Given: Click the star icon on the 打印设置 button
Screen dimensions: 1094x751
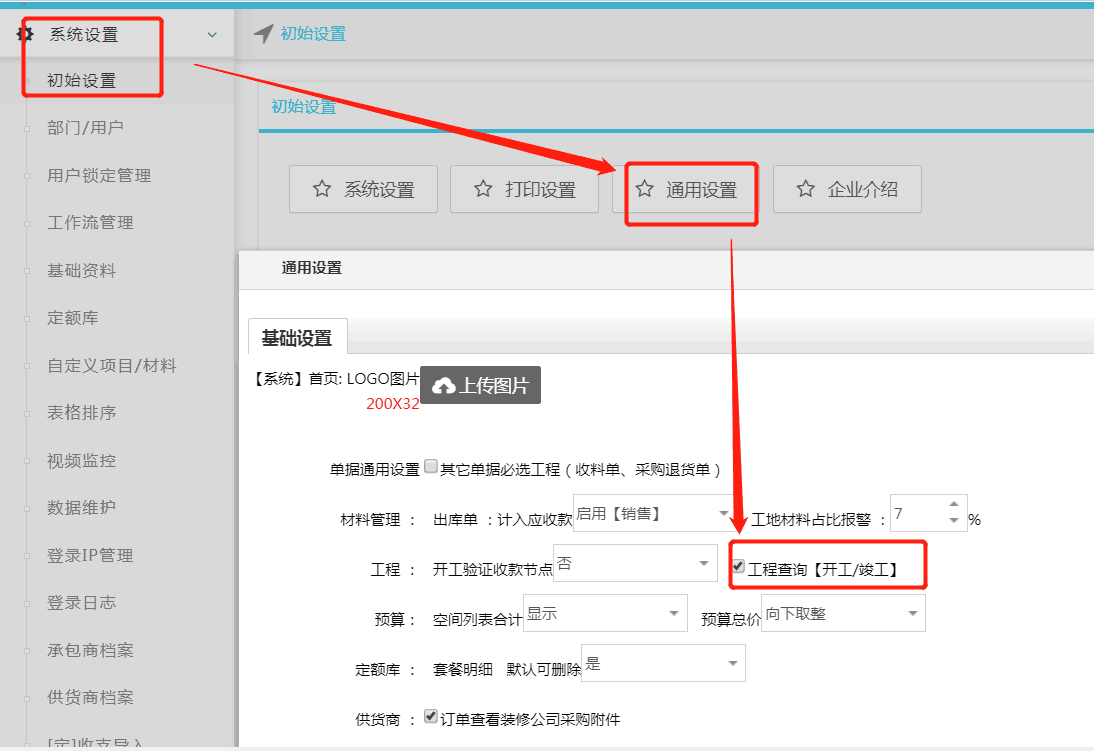Looking at the screenshot, I should pyautogui.click(x=481, y=189).
